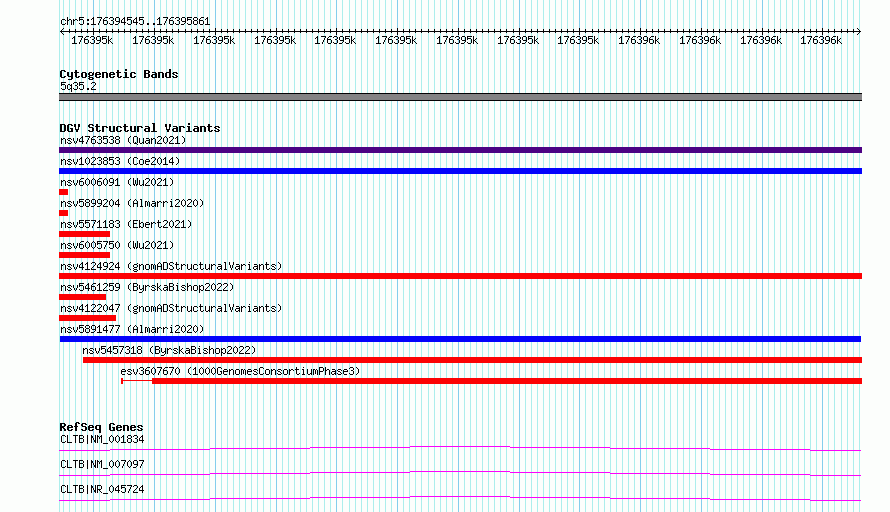890x512 pixels.
Task: Click the RefSeq Genes track title
Action: (101, 427)
